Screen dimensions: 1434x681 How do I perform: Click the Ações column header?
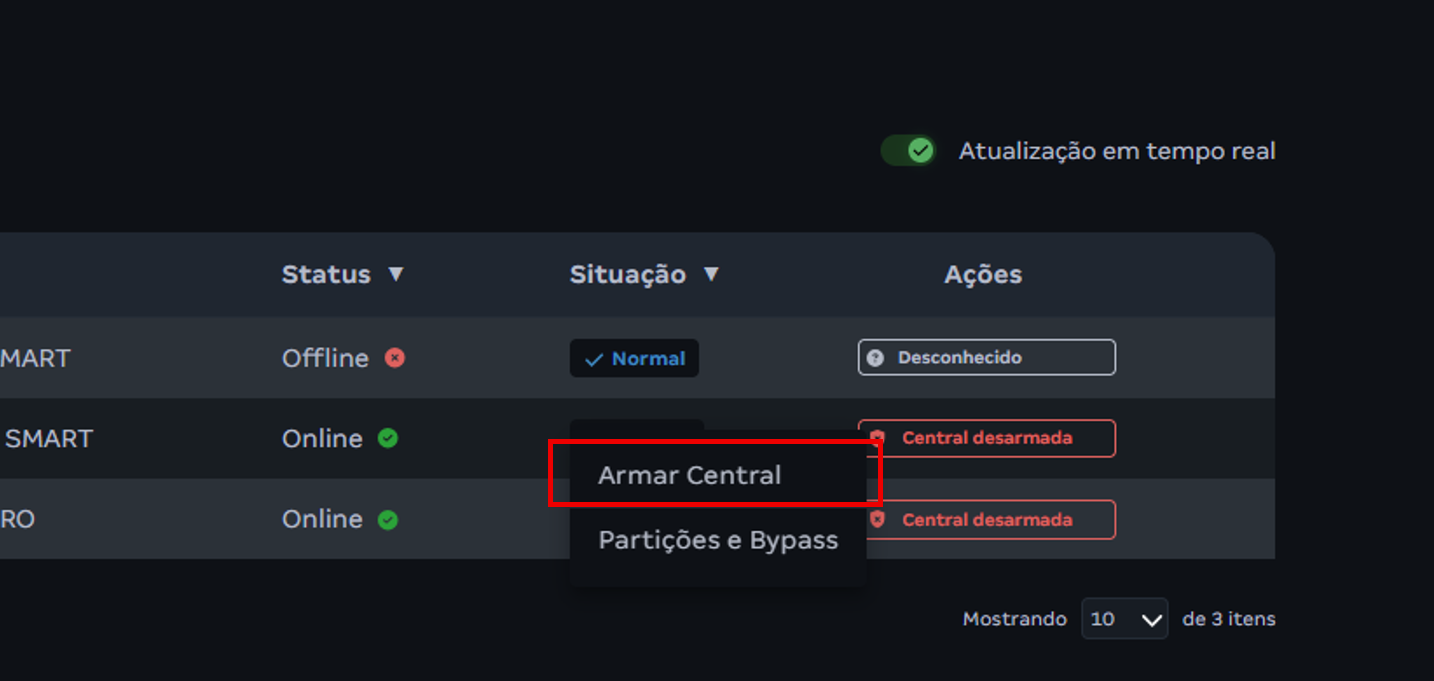pyautogui.click(x=983, y=274)
